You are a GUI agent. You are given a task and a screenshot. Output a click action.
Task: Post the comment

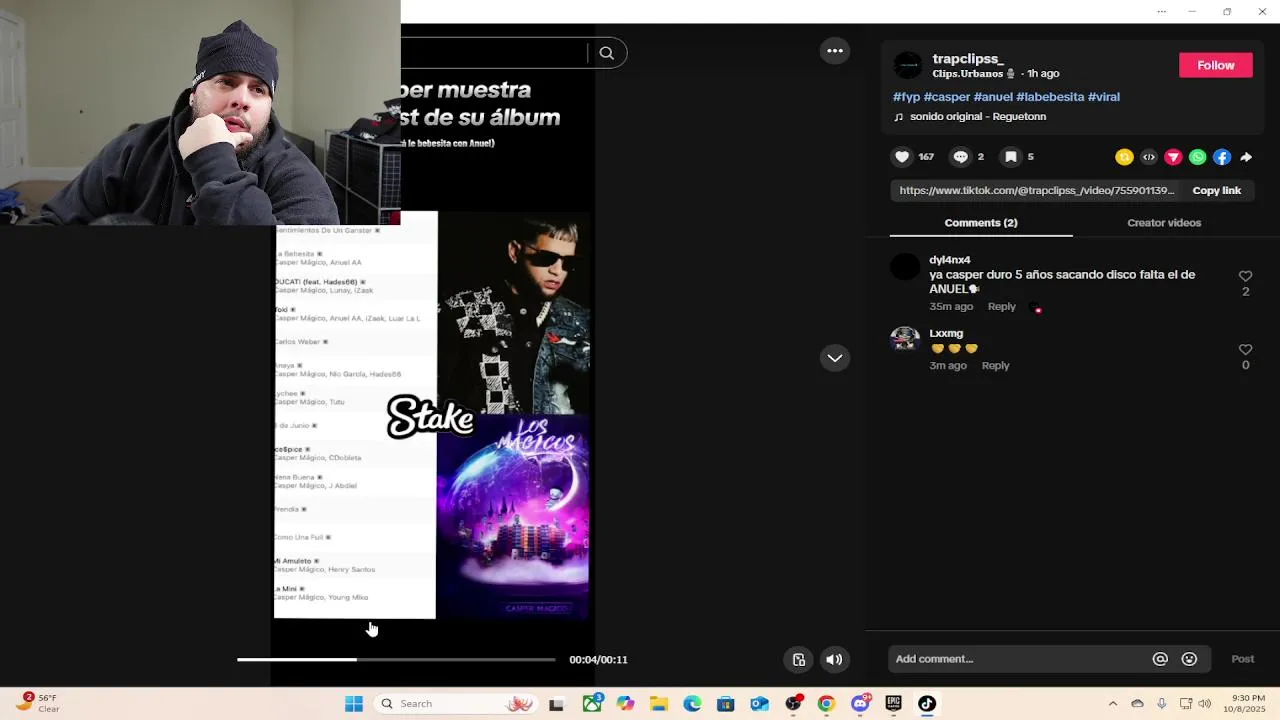point(1242,659)
